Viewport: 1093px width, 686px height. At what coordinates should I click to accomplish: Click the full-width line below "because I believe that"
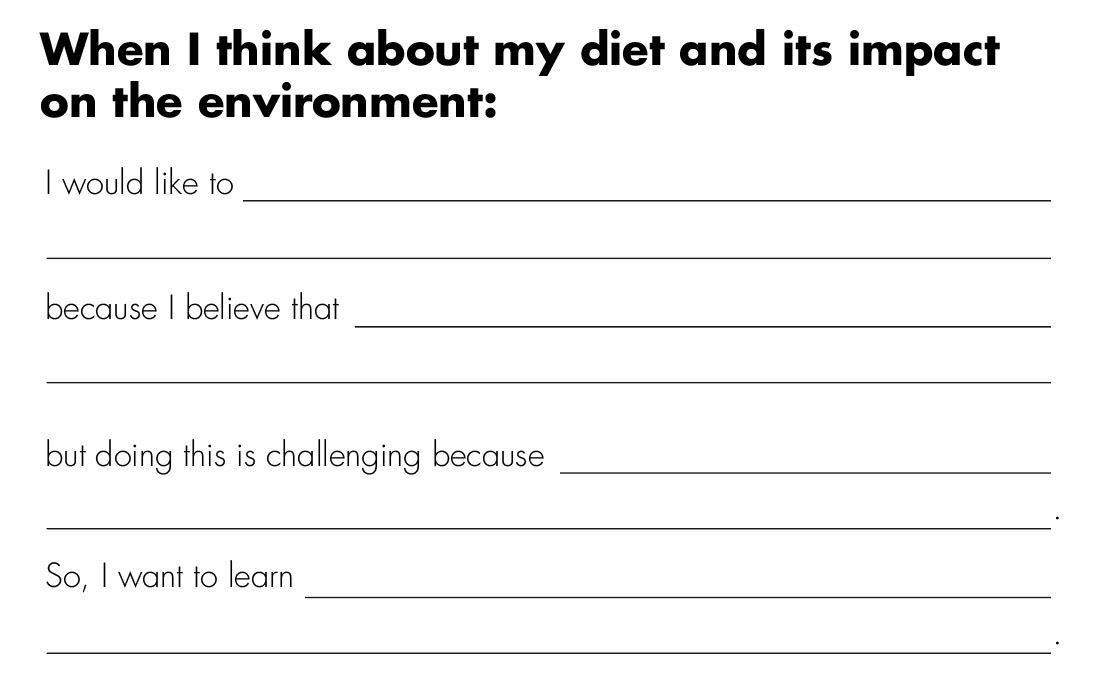(x=549, y=382)
